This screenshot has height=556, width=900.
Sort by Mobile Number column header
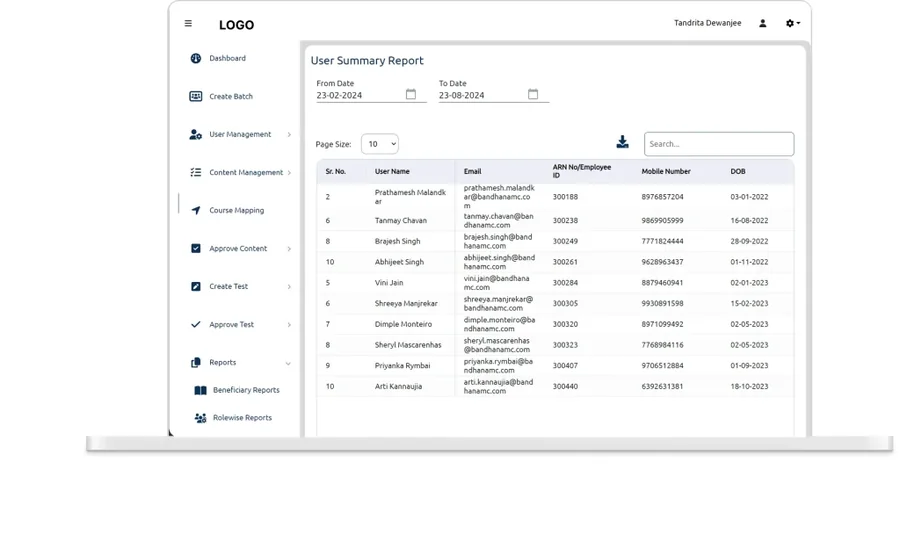666,172
